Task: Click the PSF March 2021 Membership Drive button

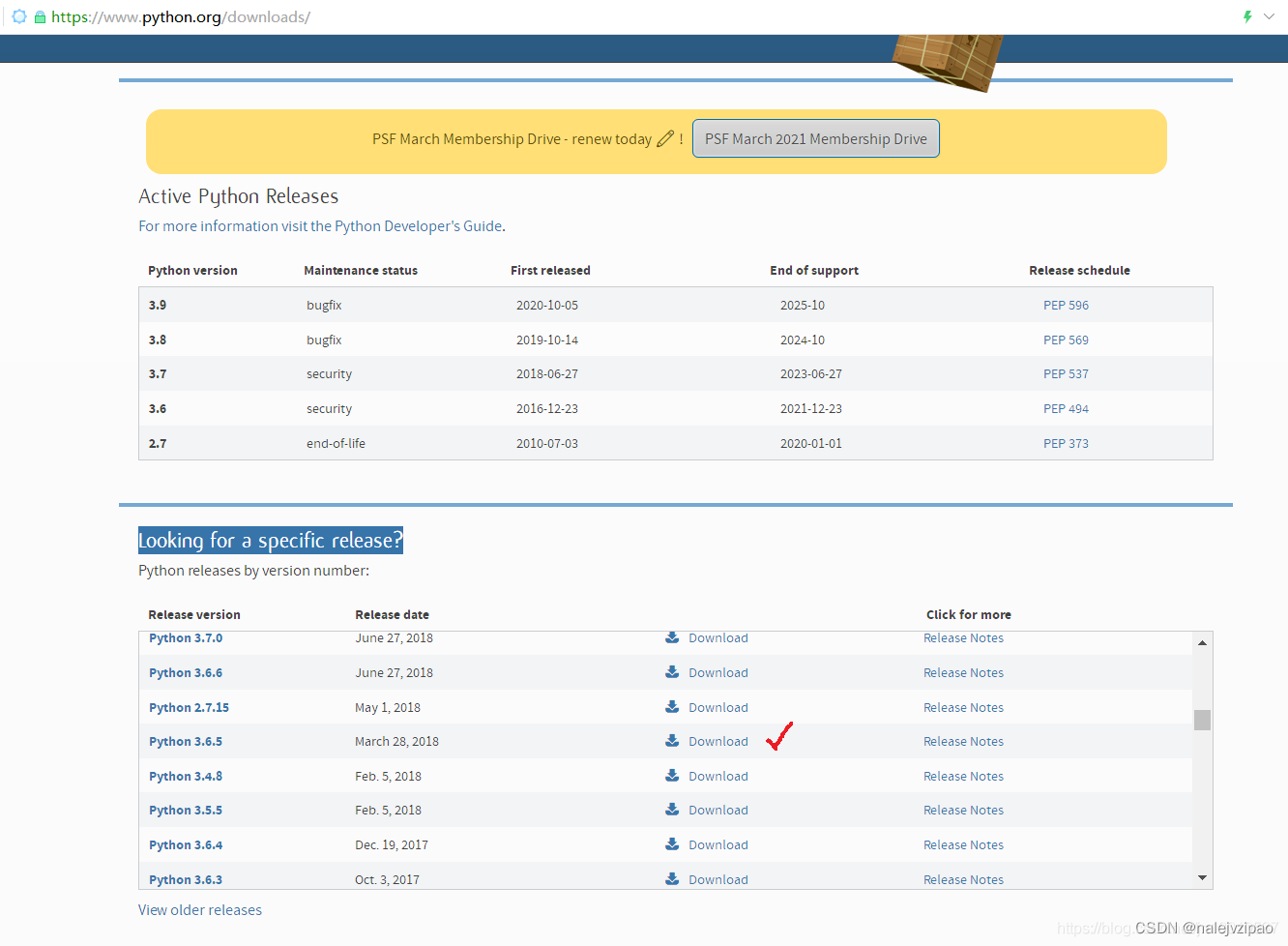Action: [x=816, y=138]
